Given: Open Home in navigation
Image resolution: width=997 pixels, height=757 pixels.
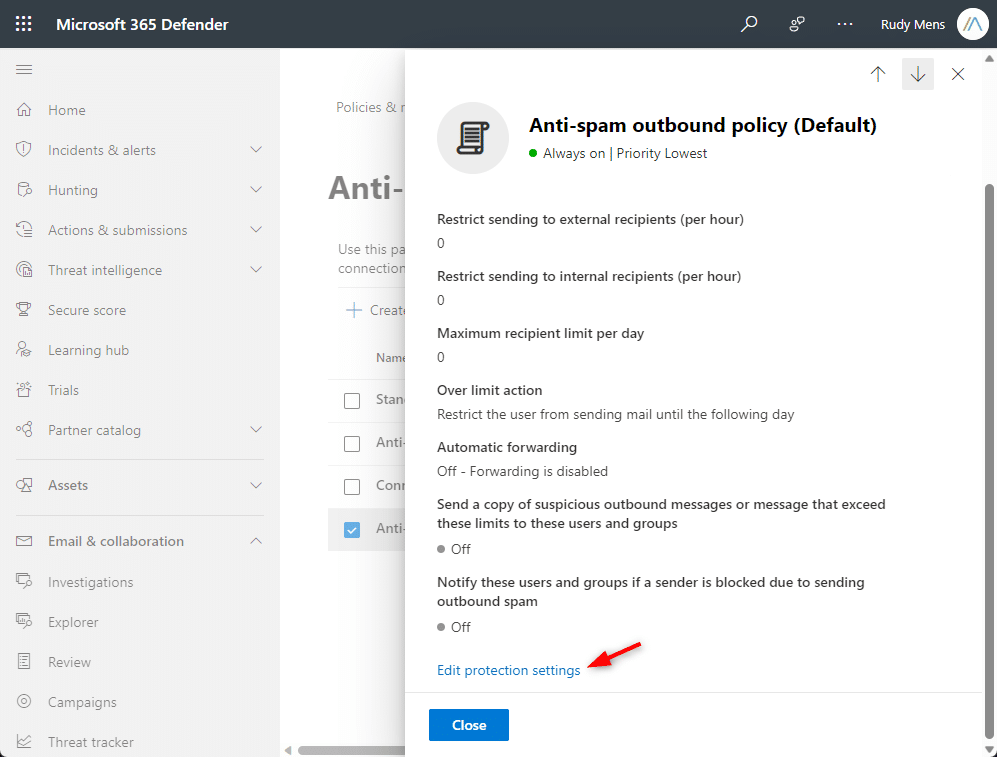Looking at the screenshot, I should click(x=67, y=110).
